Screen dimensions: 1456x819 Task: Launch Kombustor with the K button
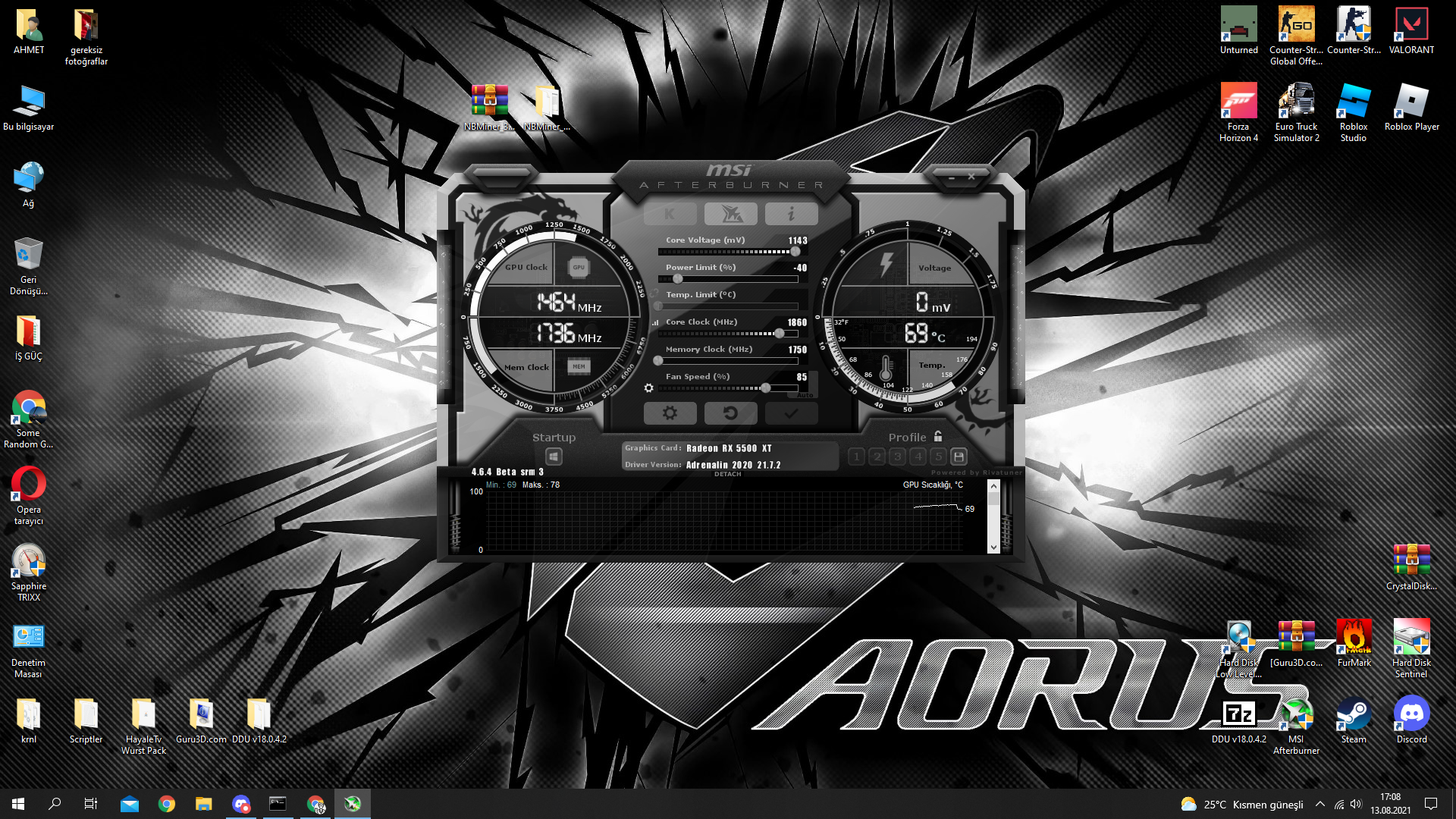point(670,215)
